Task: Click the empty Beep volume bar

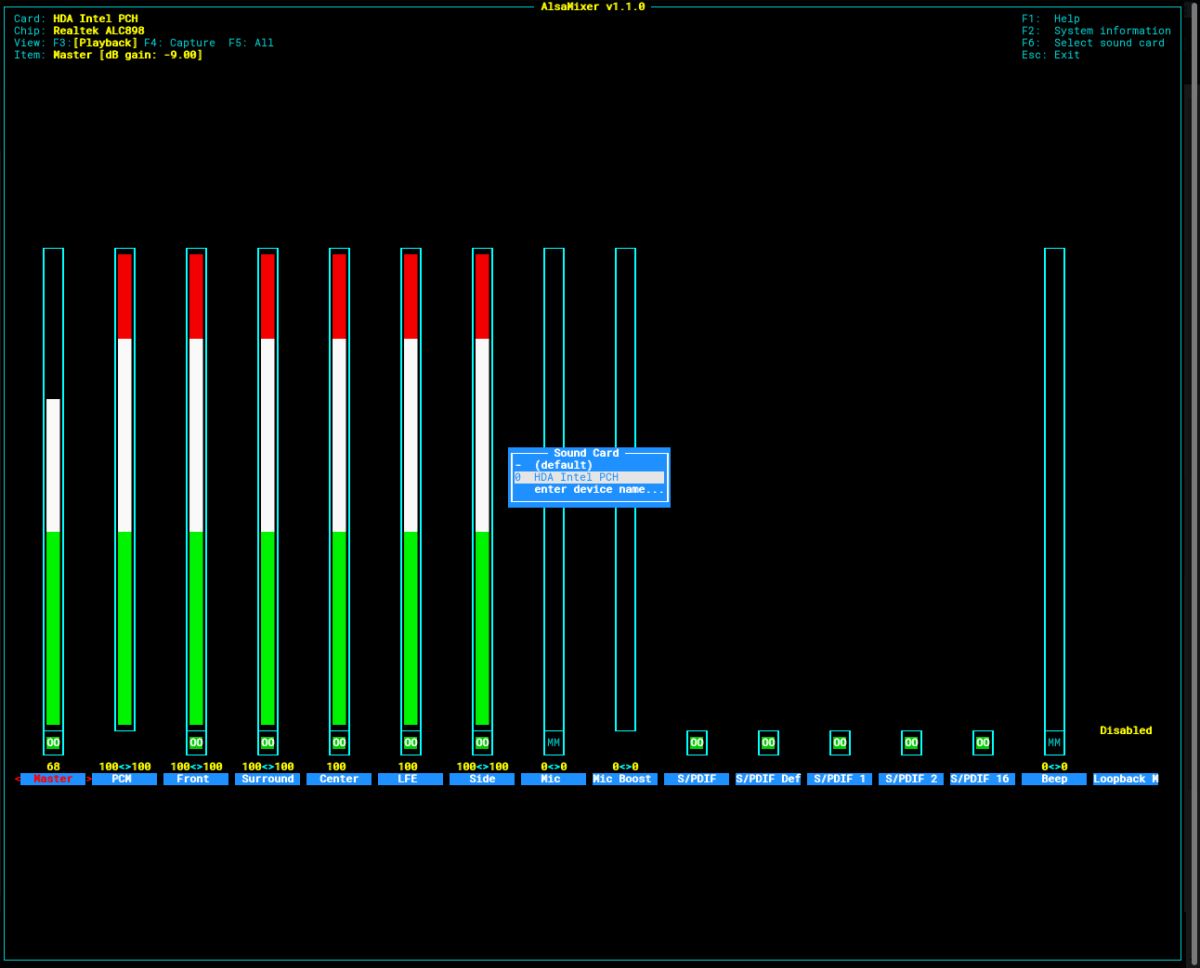Action: (x=1054, y=489)
